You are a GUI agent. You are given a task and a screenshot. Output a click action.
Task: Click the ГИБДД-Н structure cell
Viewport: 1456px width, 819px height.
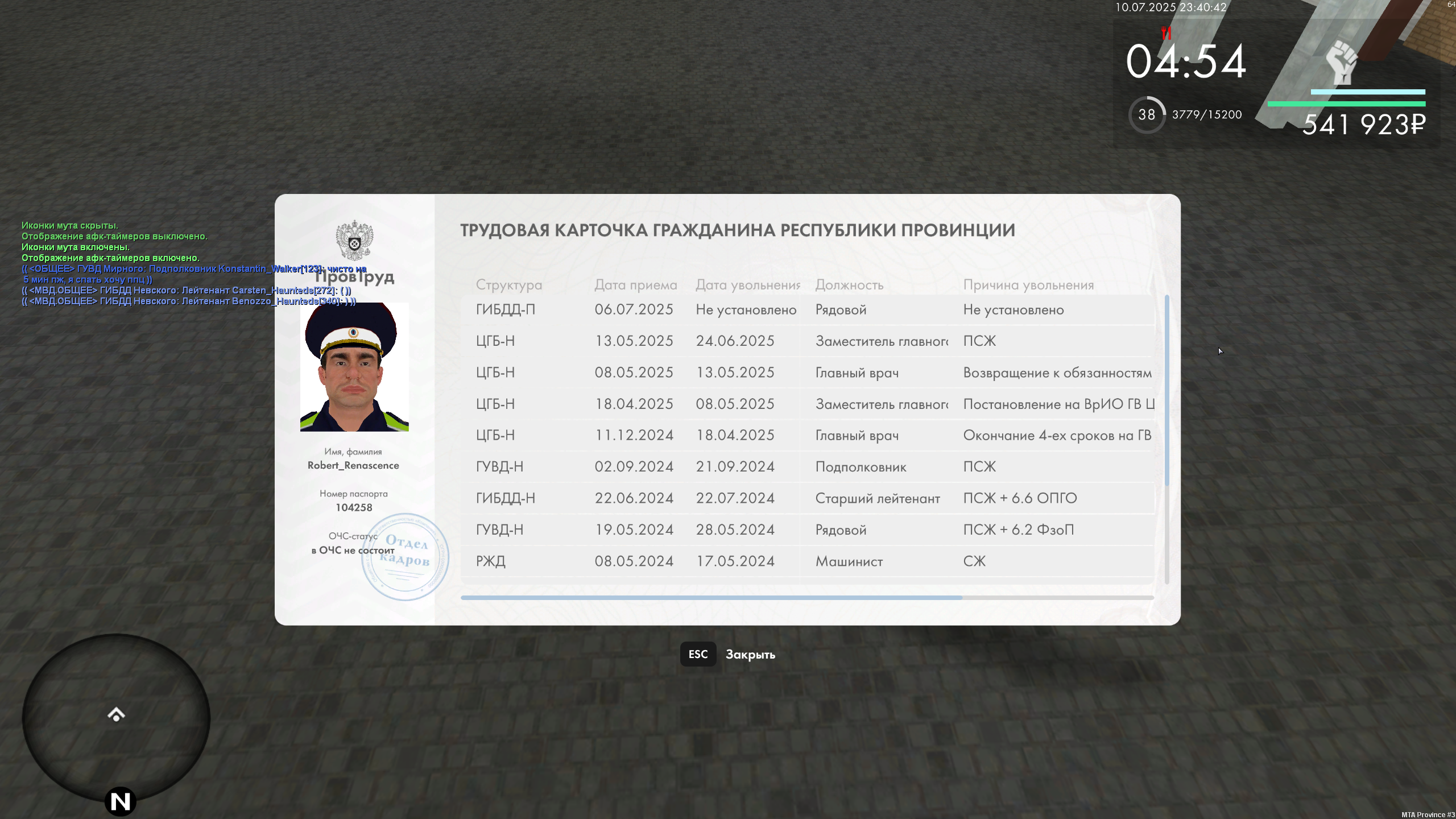(x=506, y=498)
